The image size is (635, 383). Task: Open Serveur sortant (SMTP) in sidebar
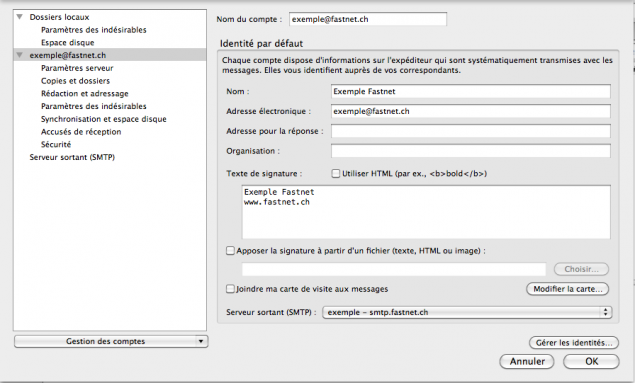point(72,157)
